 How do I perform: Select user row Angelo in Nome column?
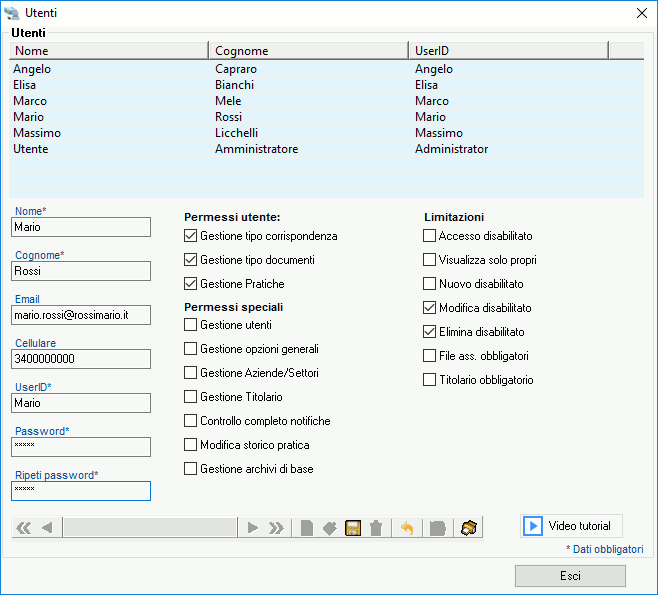tap(32, 69)
